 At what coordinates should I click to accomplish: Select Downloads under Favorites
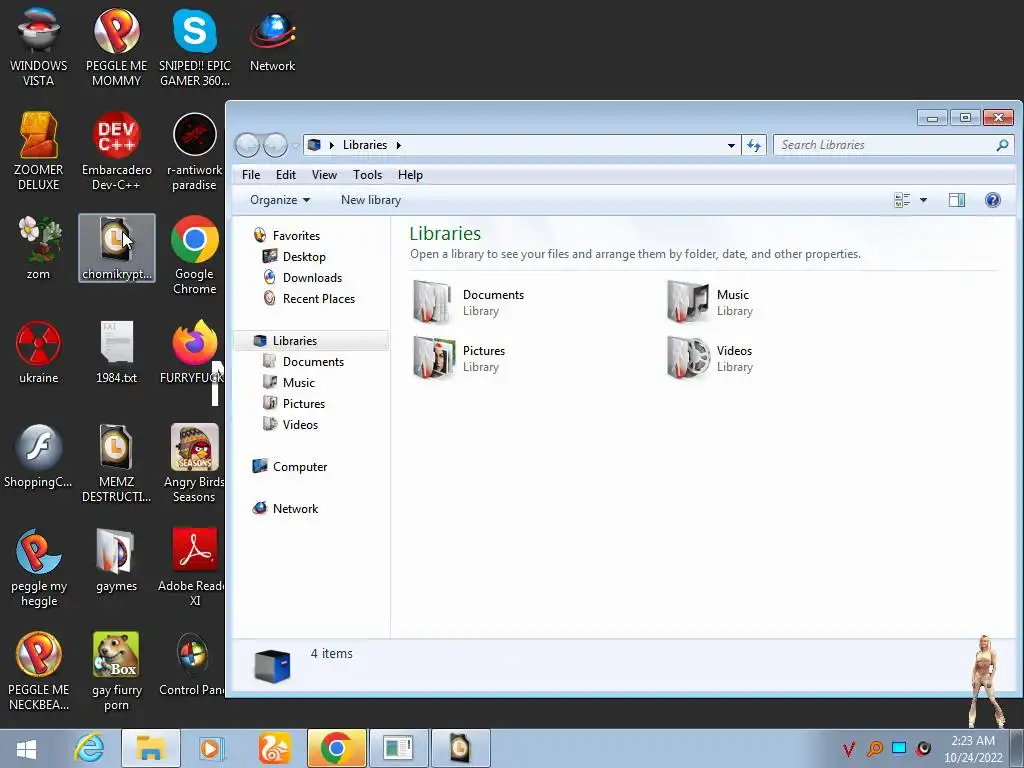pyautogui.click(x=303, y=278)
